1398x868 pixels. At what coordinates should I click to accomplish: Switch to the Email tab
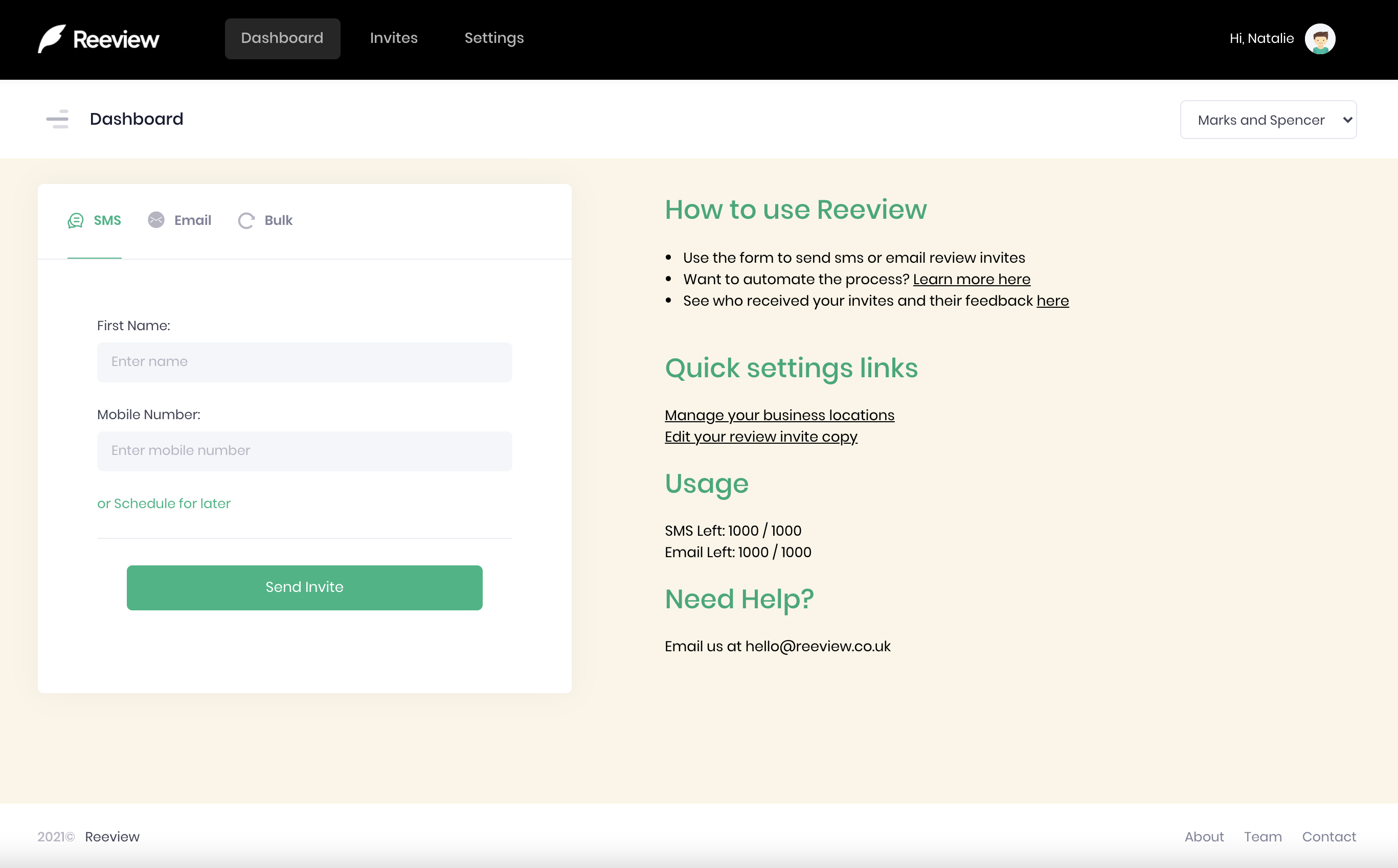pyautogui.click(x=179, y=220)
